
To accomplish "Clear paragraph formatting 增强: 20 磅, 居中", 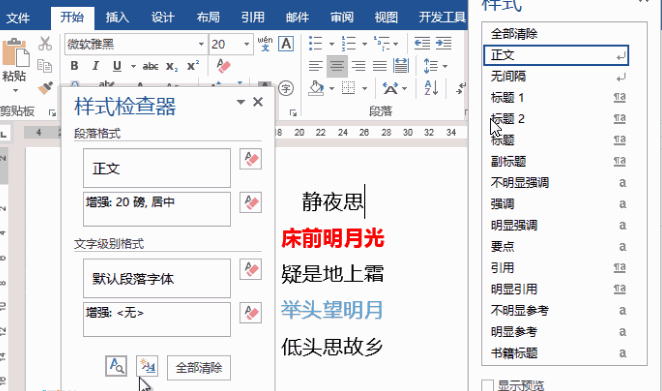I will (251, 202).
